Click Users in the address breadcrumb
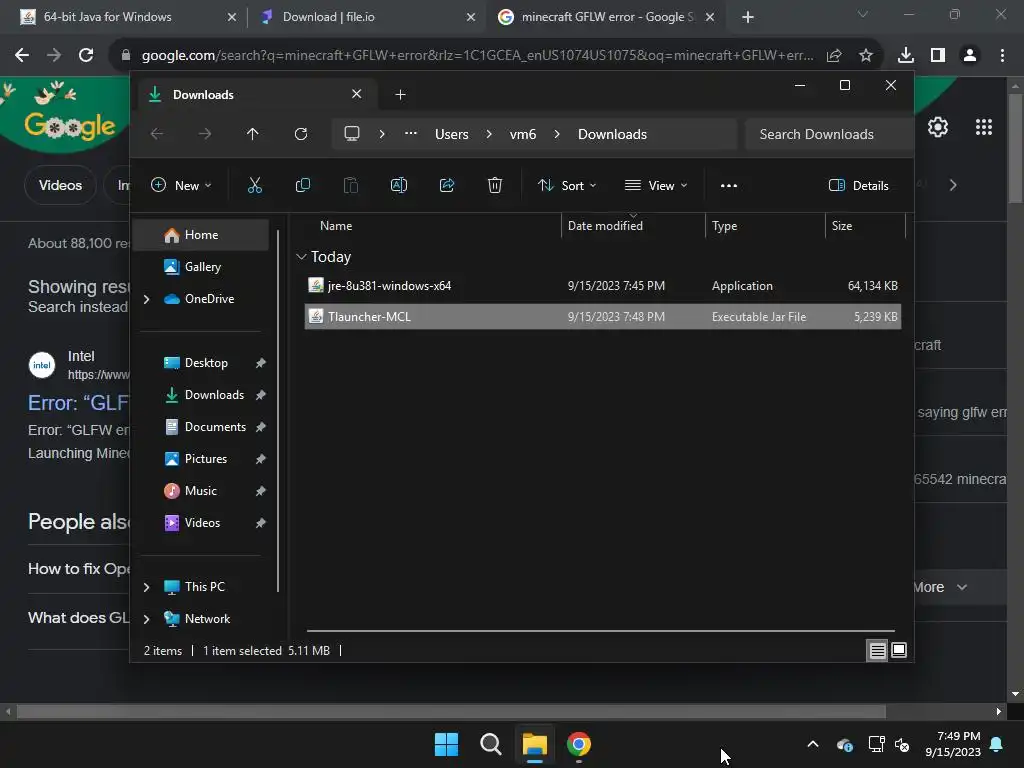 pyautogui.click(x=452, y=134)
